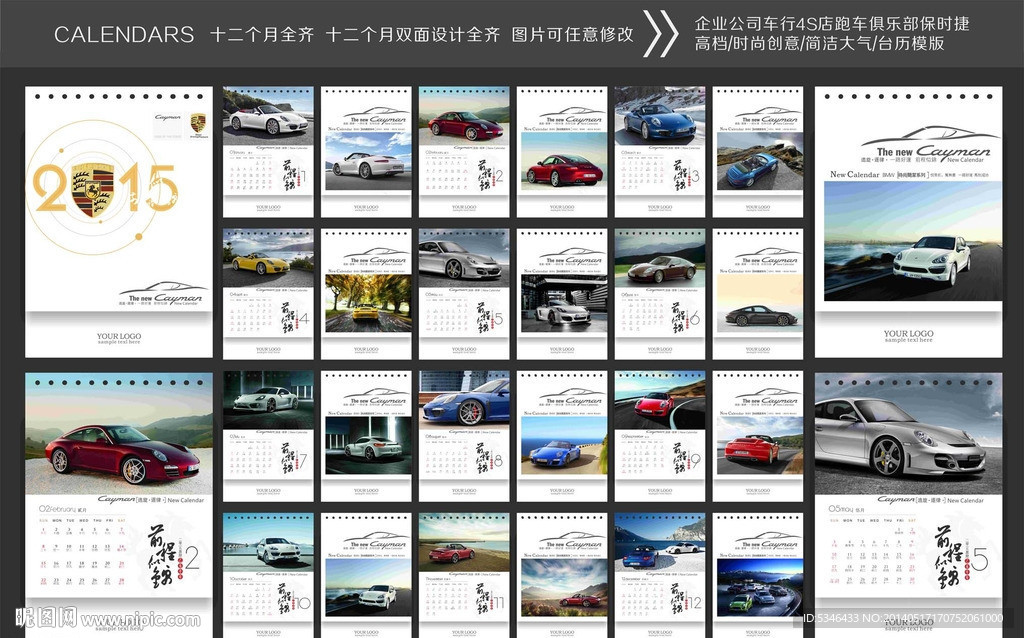The image size is (1024, 638).
Task: Open the December back page with cars on winding road
Action: (758, 575)
